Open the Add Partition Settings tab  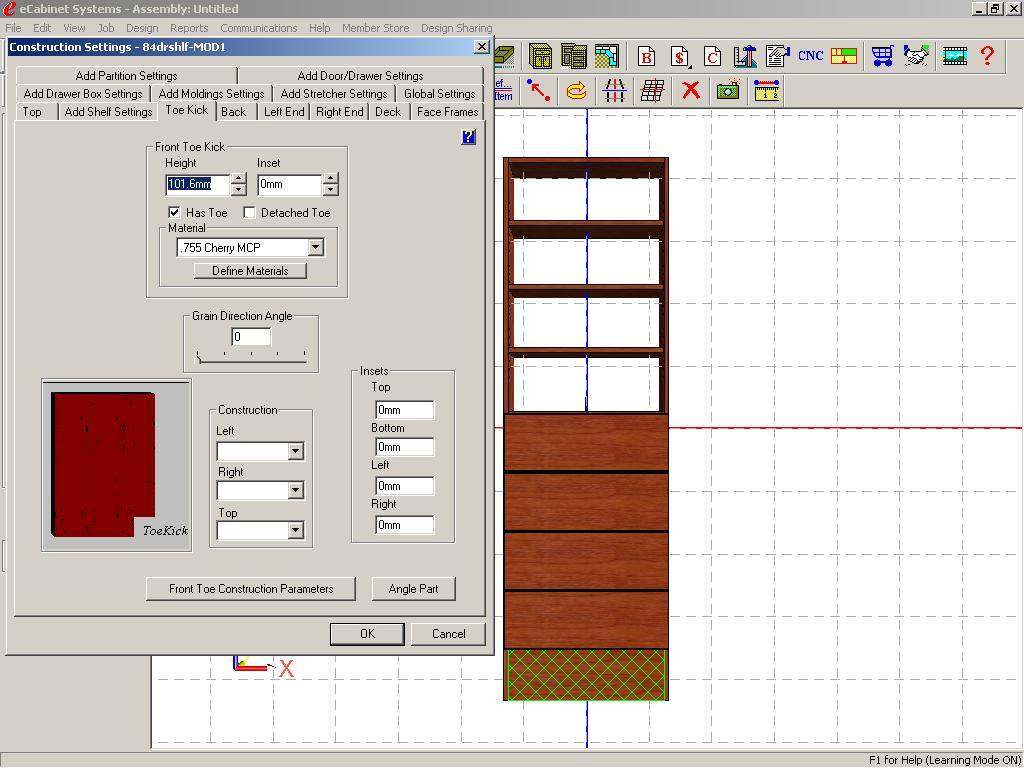coord(127,76)
